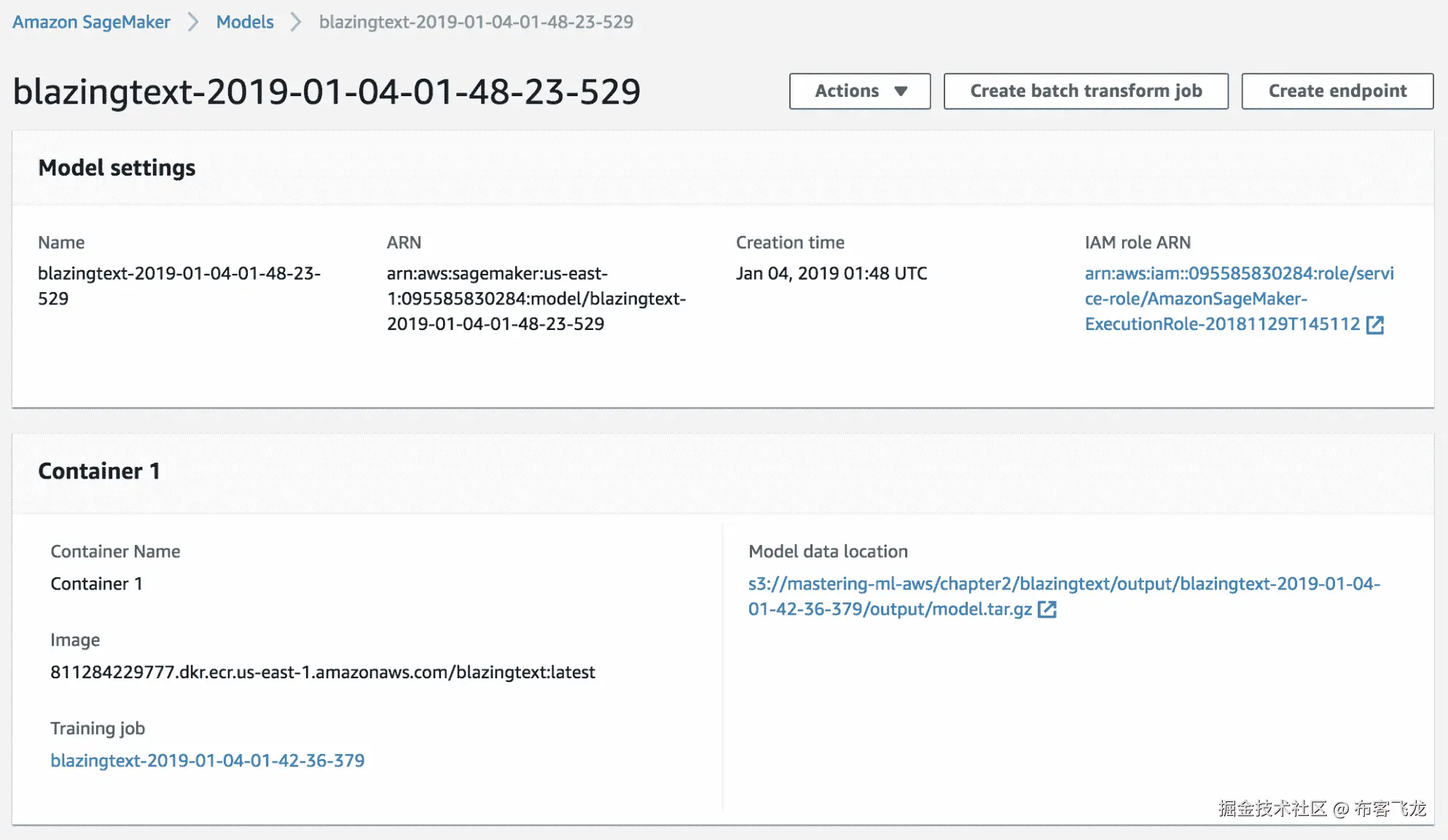Click the Container 1 section header
1448x840 pixels.
click(98, 471)
